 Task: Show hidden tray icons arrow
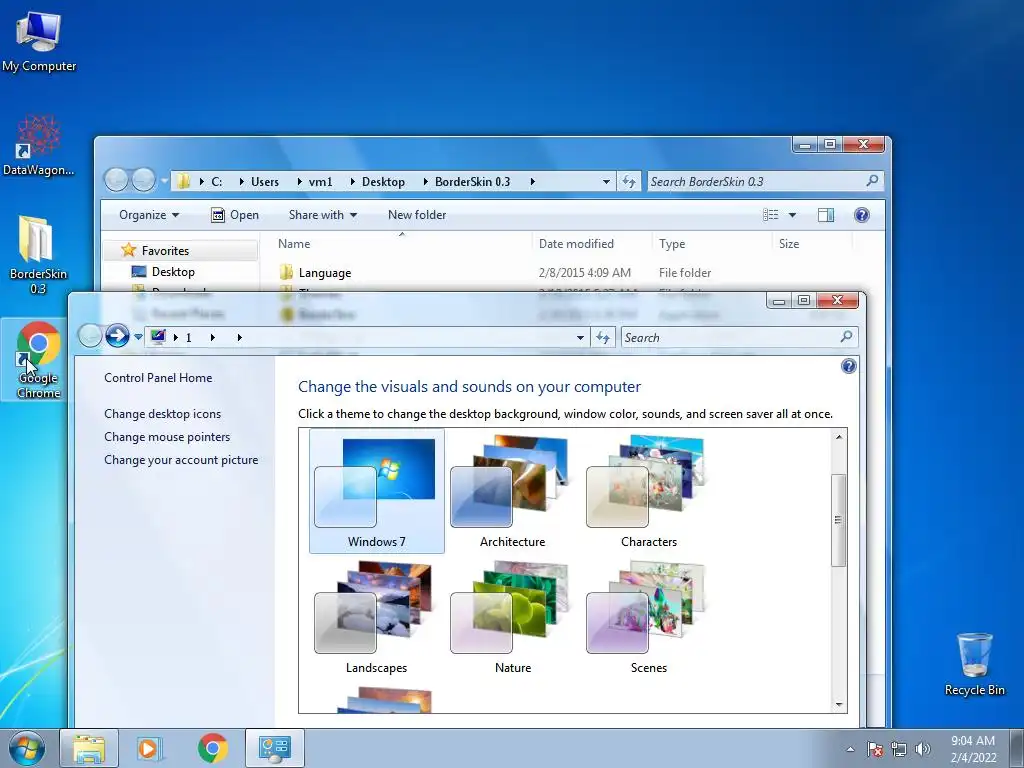pos(850,750)
